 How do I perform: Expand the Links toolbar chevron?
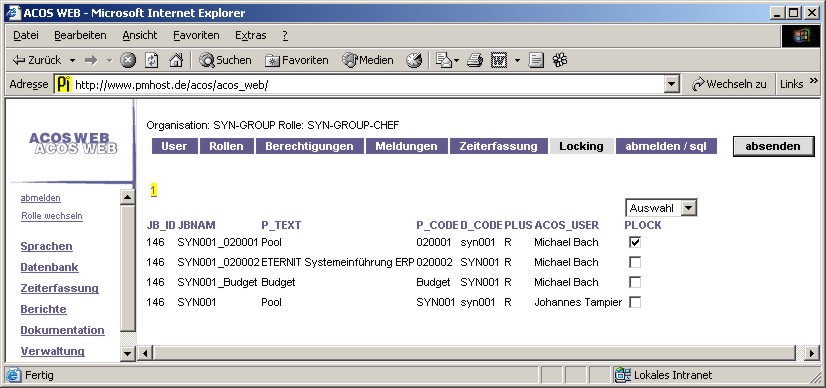813,81
